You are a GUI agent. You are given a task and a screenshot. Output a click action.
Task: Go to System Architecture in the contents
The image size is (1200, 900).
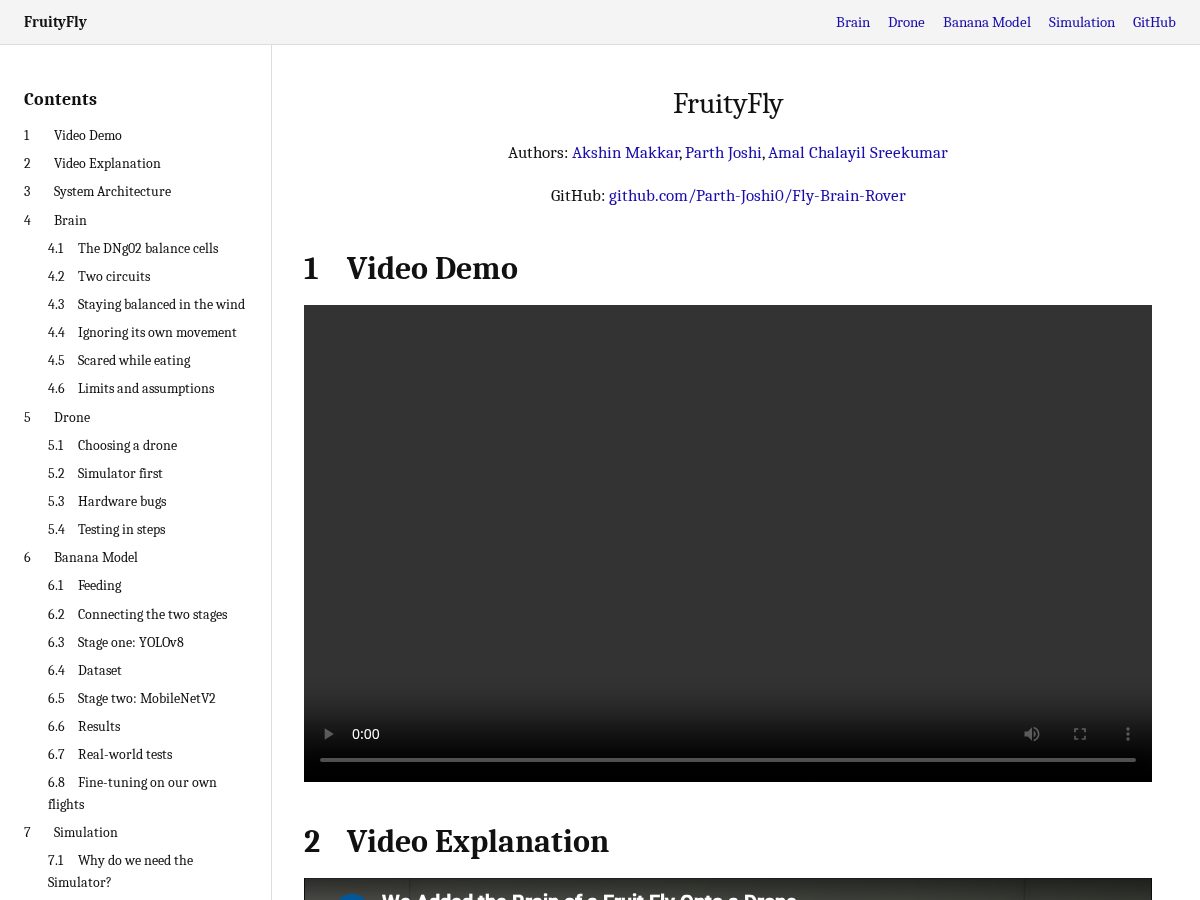(97, 191)
